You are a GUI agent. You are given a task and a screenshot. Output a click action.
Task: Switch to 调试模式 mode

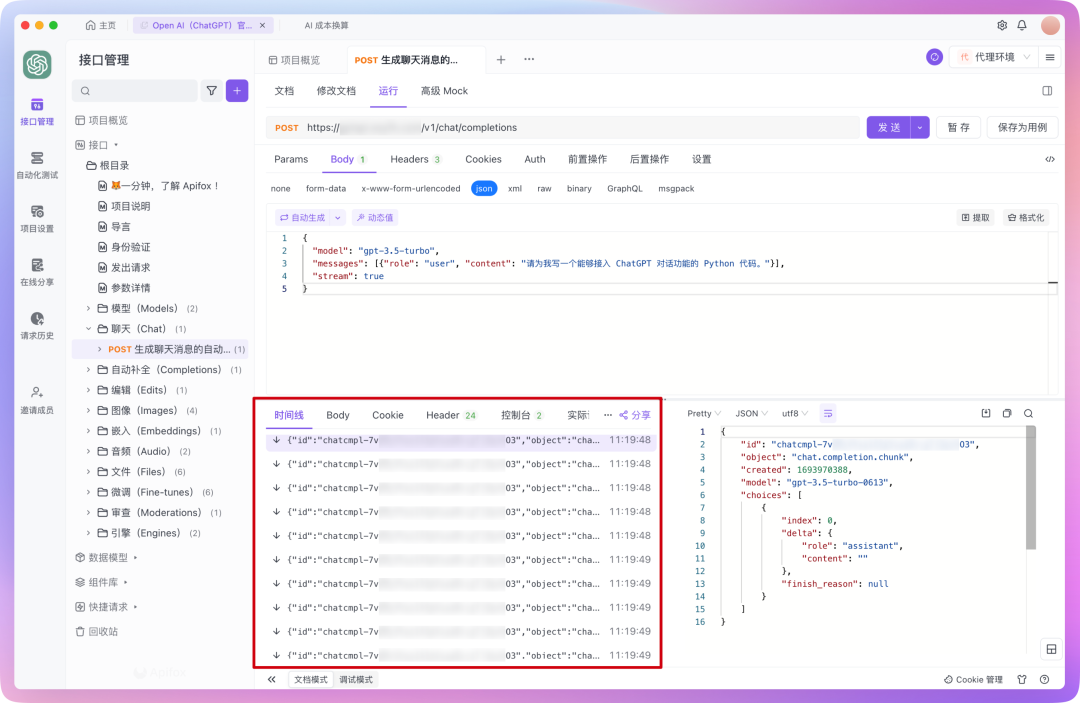pos(356,679)
